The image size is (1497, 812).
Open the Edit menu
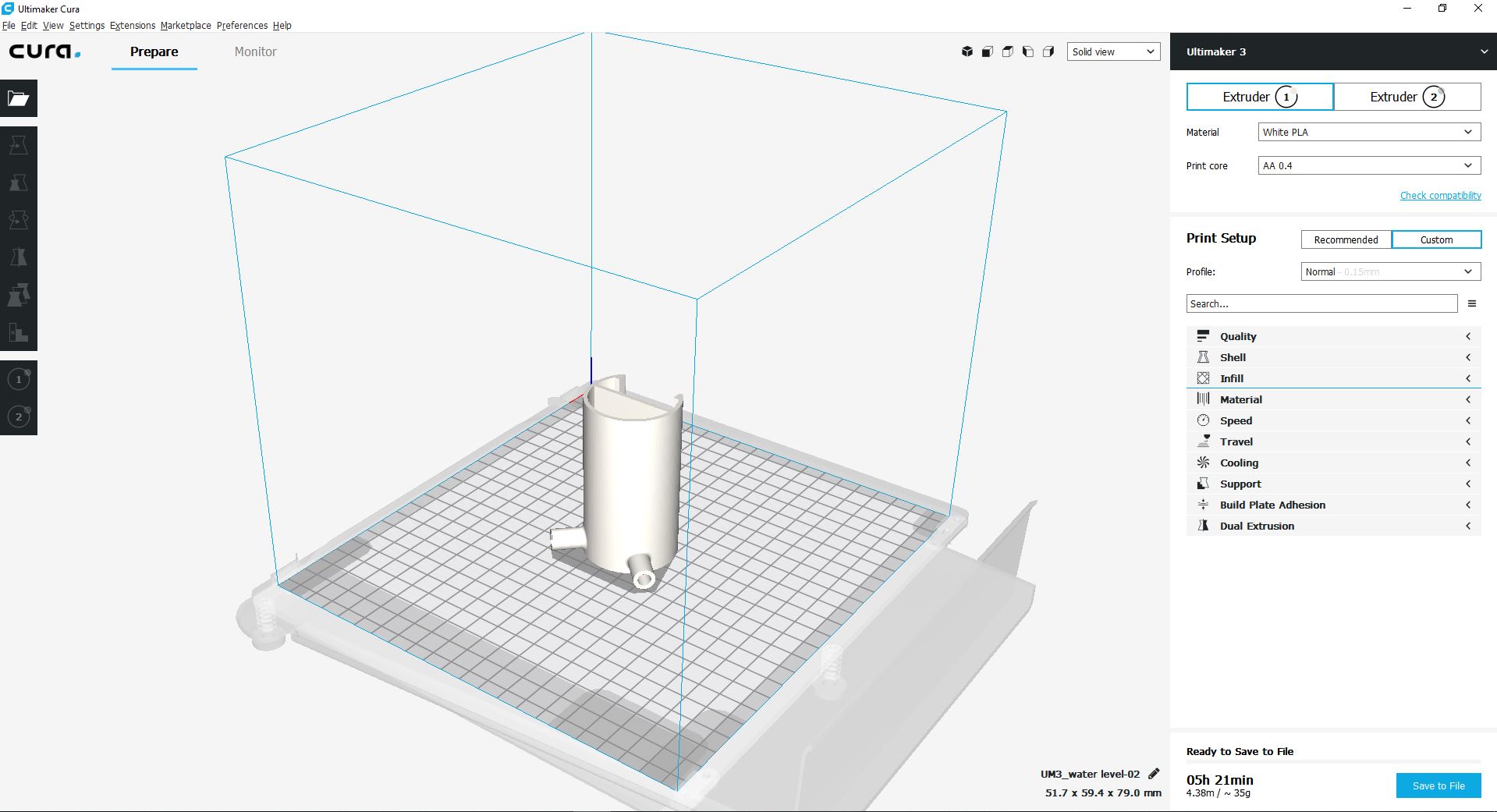tap(29, 25)
